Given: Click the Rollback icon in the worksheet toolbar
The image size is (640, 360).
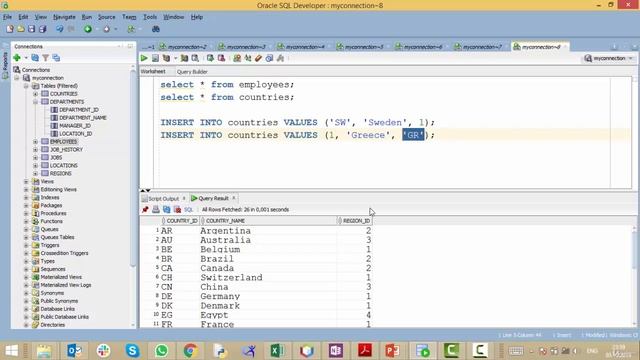Looking at the screenshot, I should point(221,58).
